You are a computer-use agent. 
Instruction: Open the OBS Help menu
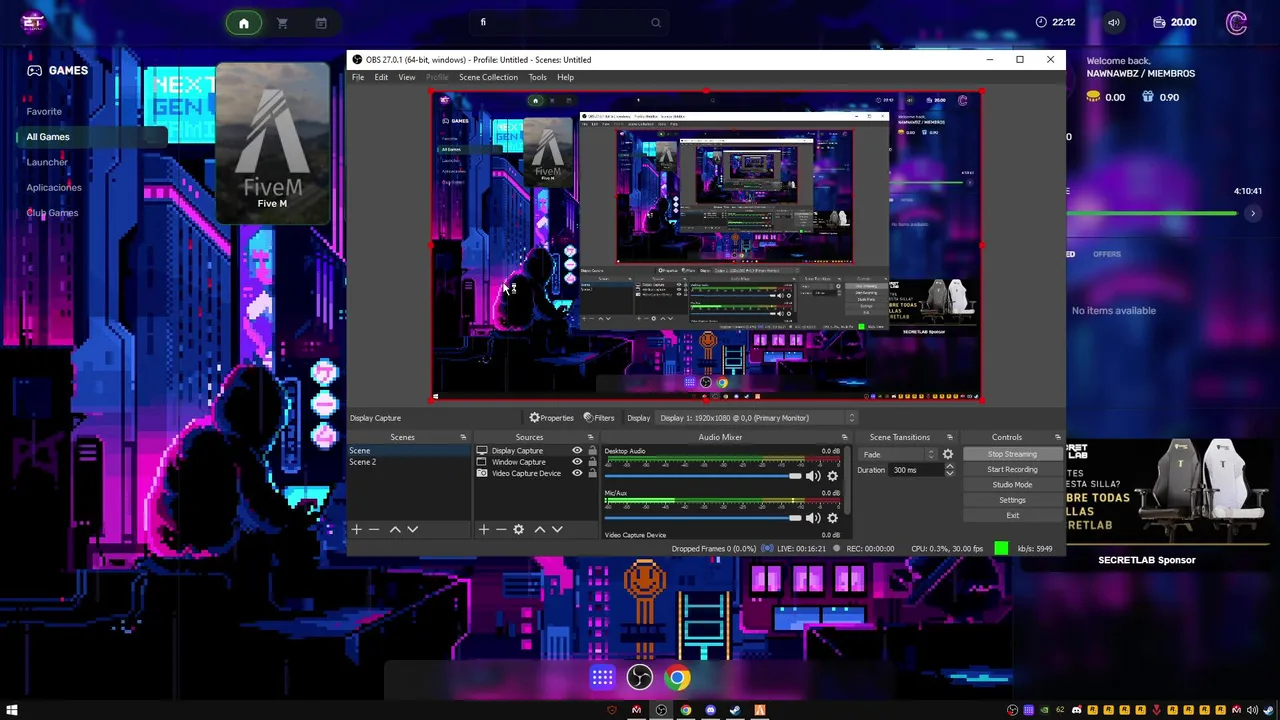pyautogui.click(x=565, y=77)
